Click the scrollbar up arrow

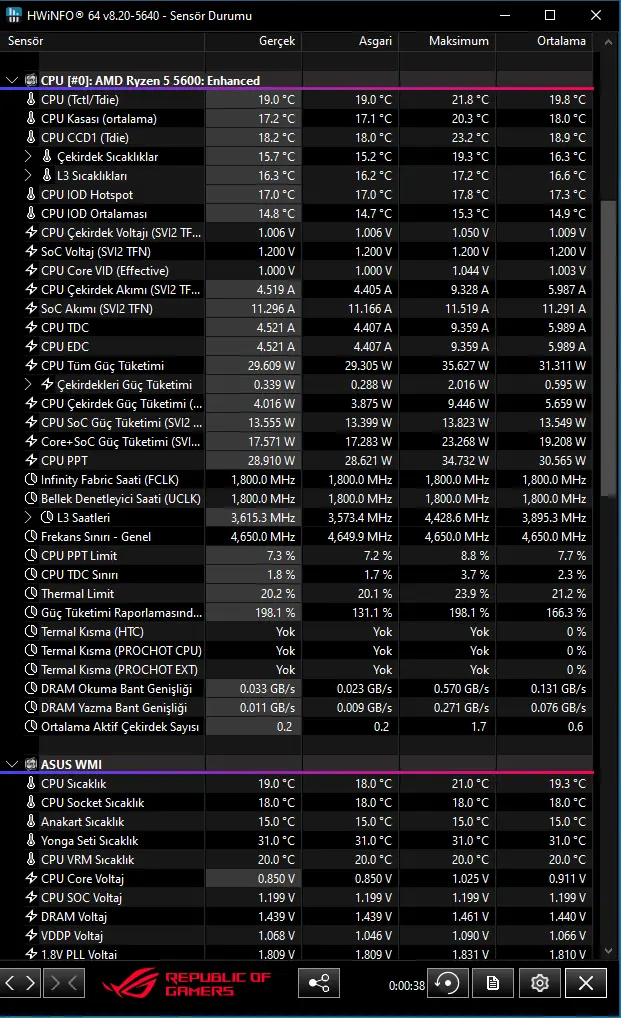608,42
